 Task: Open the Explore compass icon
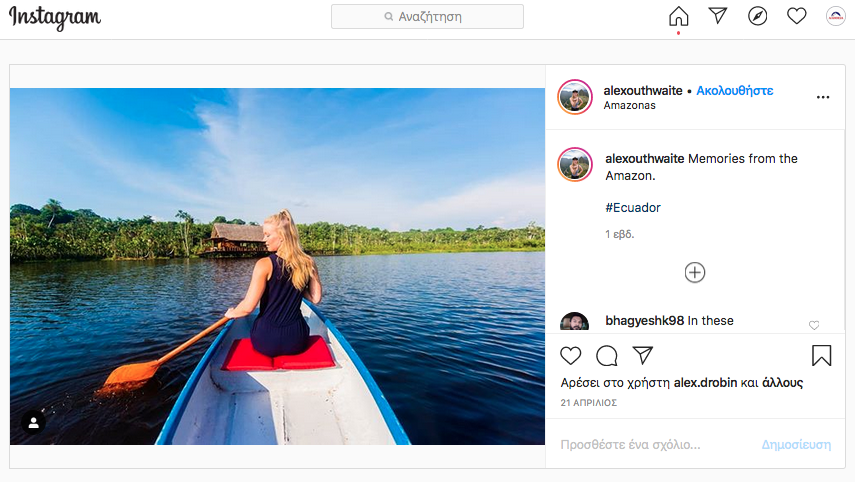pos(757,16)
